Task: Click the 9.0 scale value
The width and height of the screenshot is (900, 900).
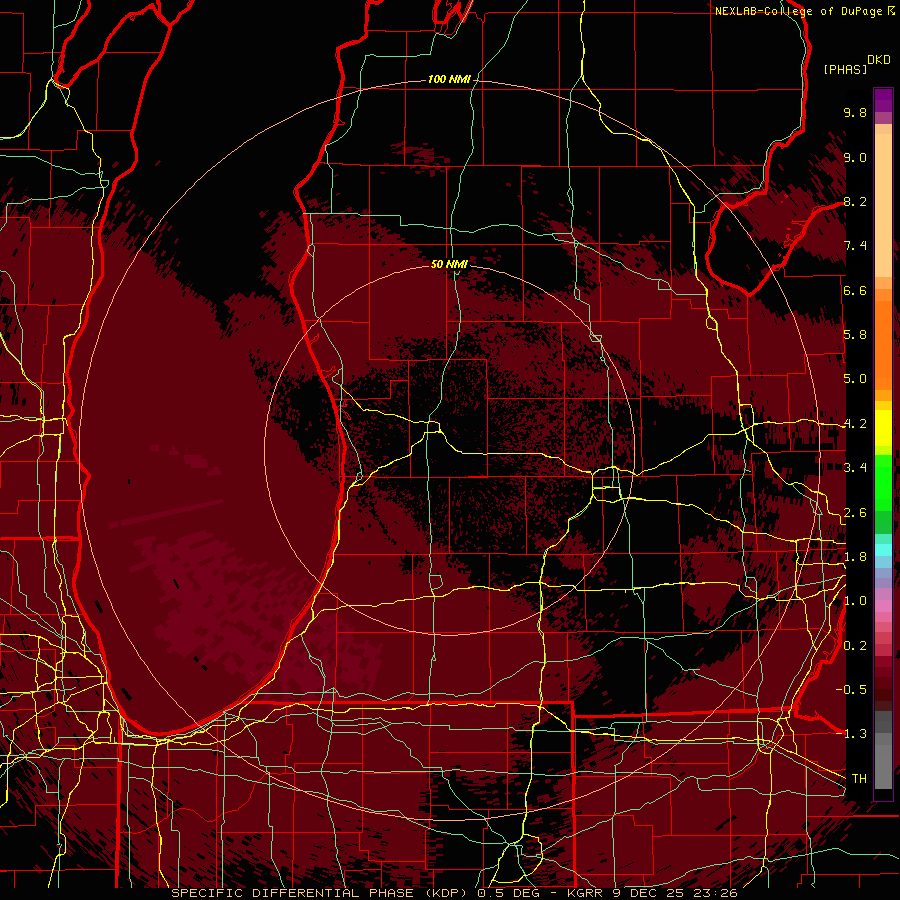Action: [x=855, y=157]
